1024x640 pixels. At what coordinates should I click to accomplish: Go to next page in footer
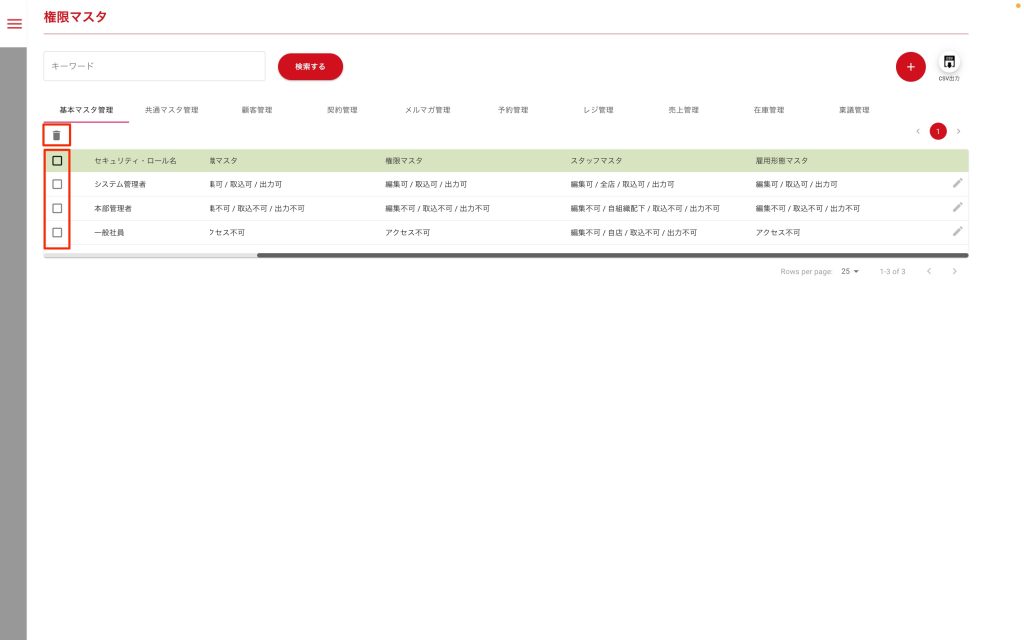(x=955, y=271)
